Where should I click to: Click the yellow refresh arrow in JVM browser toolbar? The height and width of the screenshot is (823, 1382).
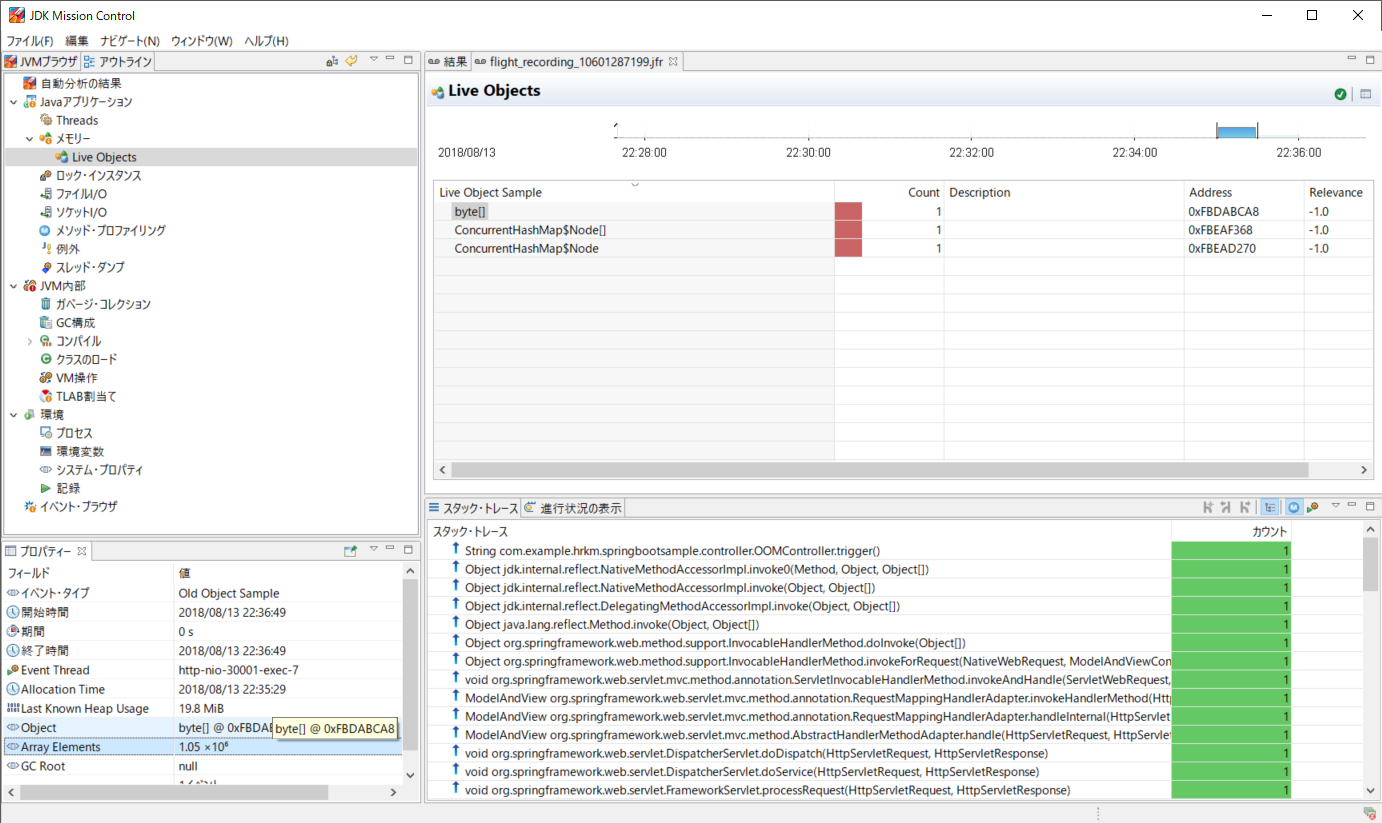(350, 60)
